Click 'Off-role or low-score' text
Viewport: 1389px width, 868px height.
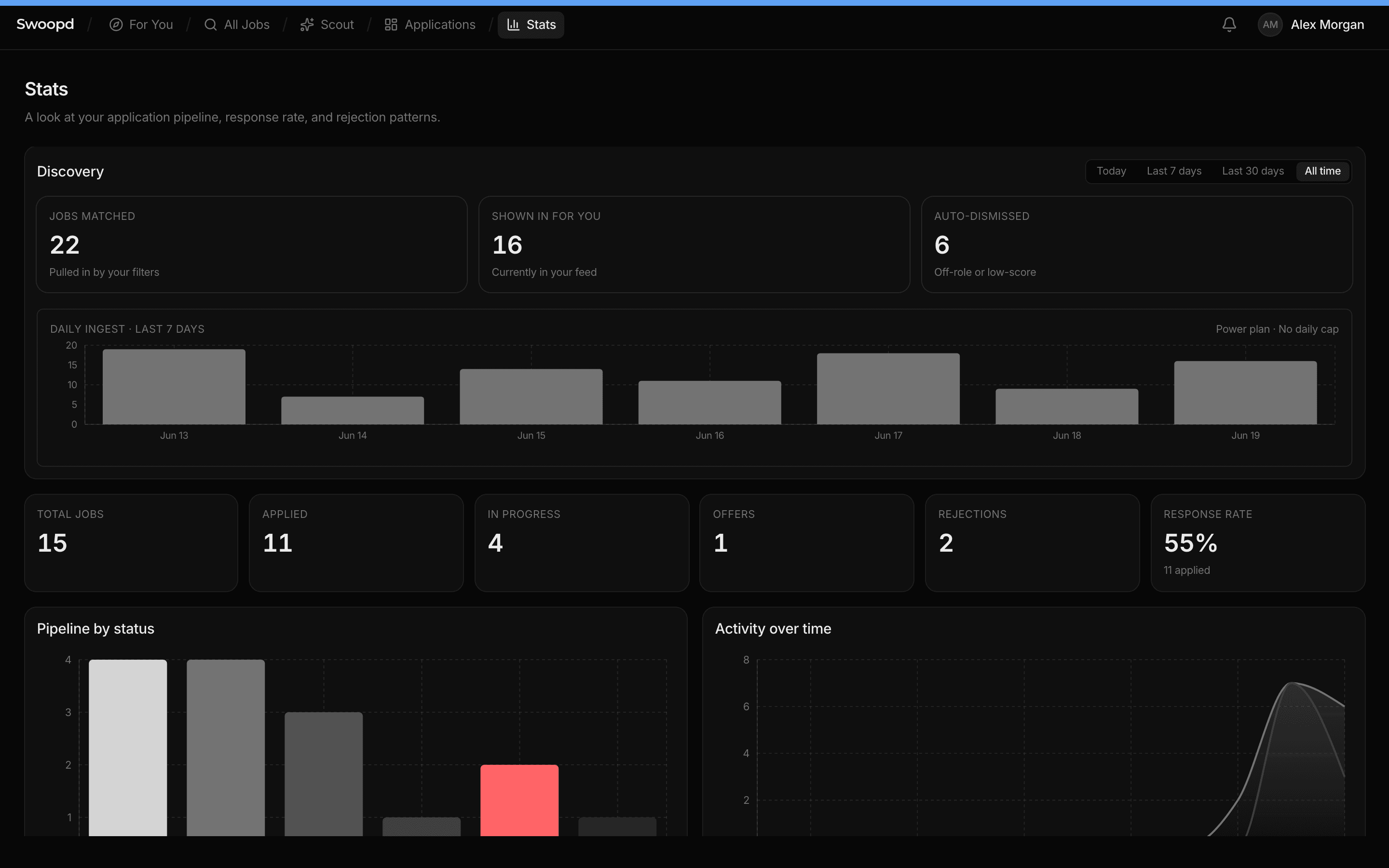pos(985,272)
